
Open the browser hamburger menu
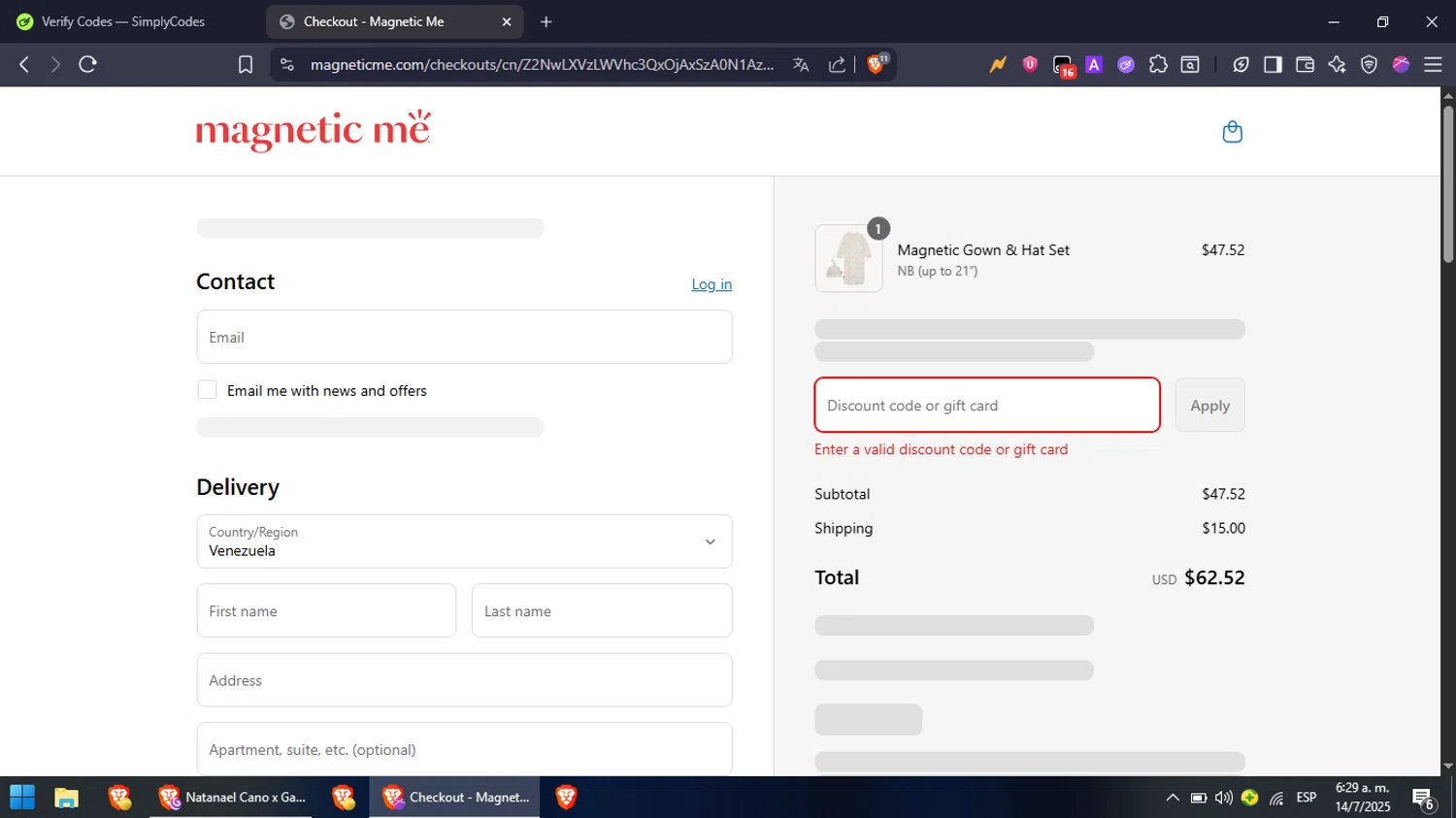[1433, 64]
